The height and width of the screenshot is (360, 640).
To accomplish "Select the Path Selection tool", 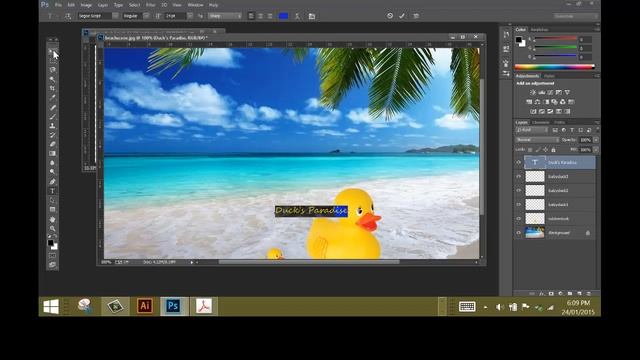I will (52, 200).
